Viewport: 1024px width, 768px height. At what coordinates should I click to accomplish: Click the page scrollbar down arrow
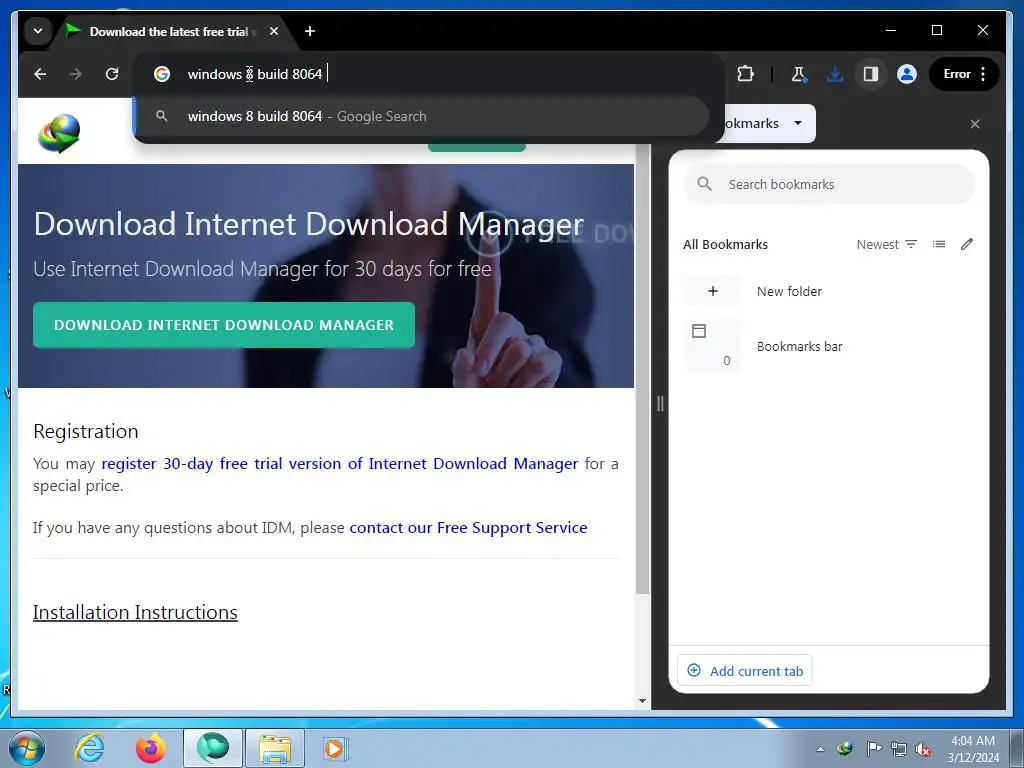tap(643, 701)
